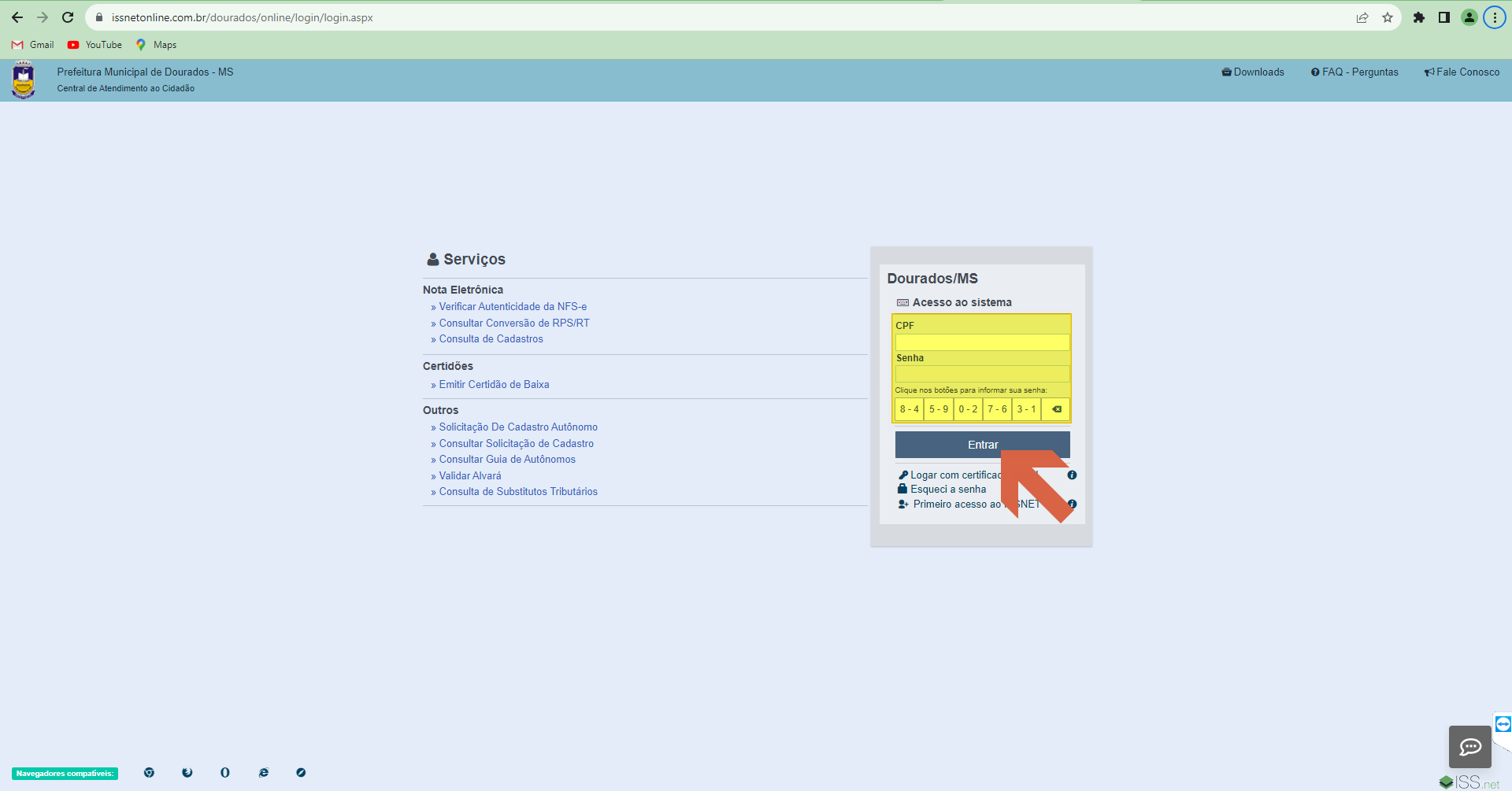
Task: Focus the CPF input field
Action: pos(982,342)
